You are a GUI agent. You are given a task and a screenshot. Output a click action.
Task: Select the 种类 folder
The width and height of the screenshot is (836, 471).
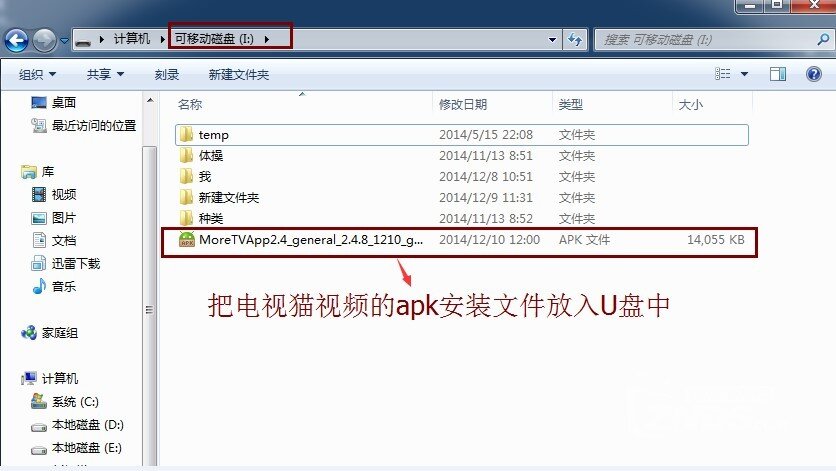click(462, 218)
